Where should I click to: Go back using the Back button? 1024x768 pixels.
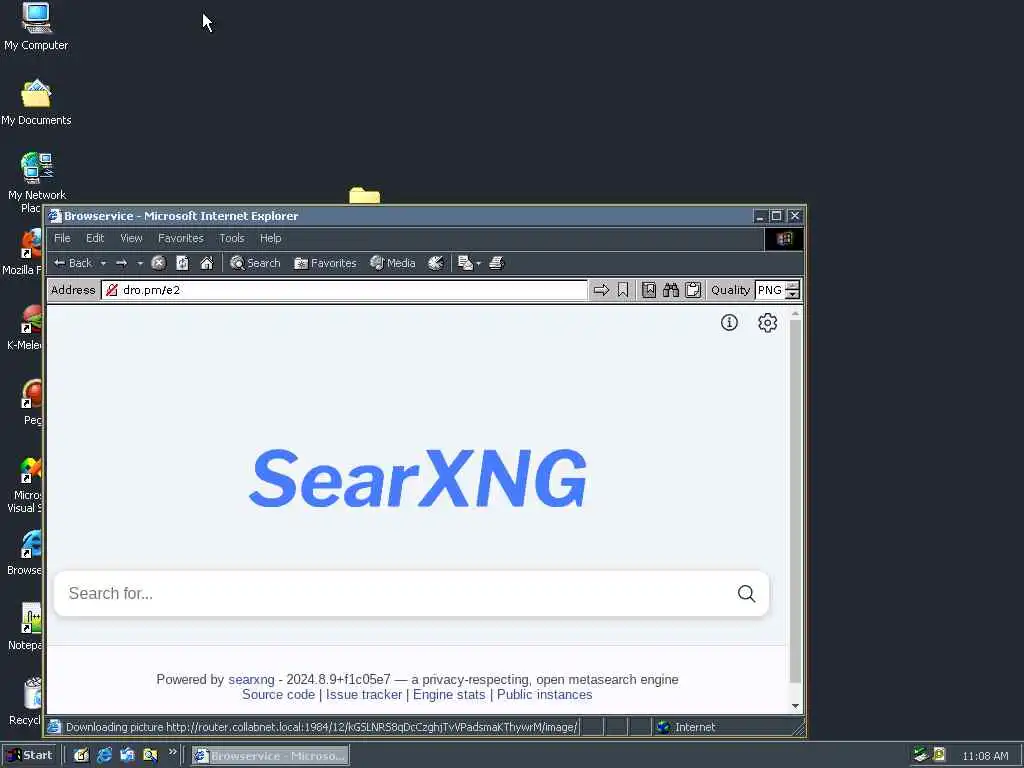point(73,263)
